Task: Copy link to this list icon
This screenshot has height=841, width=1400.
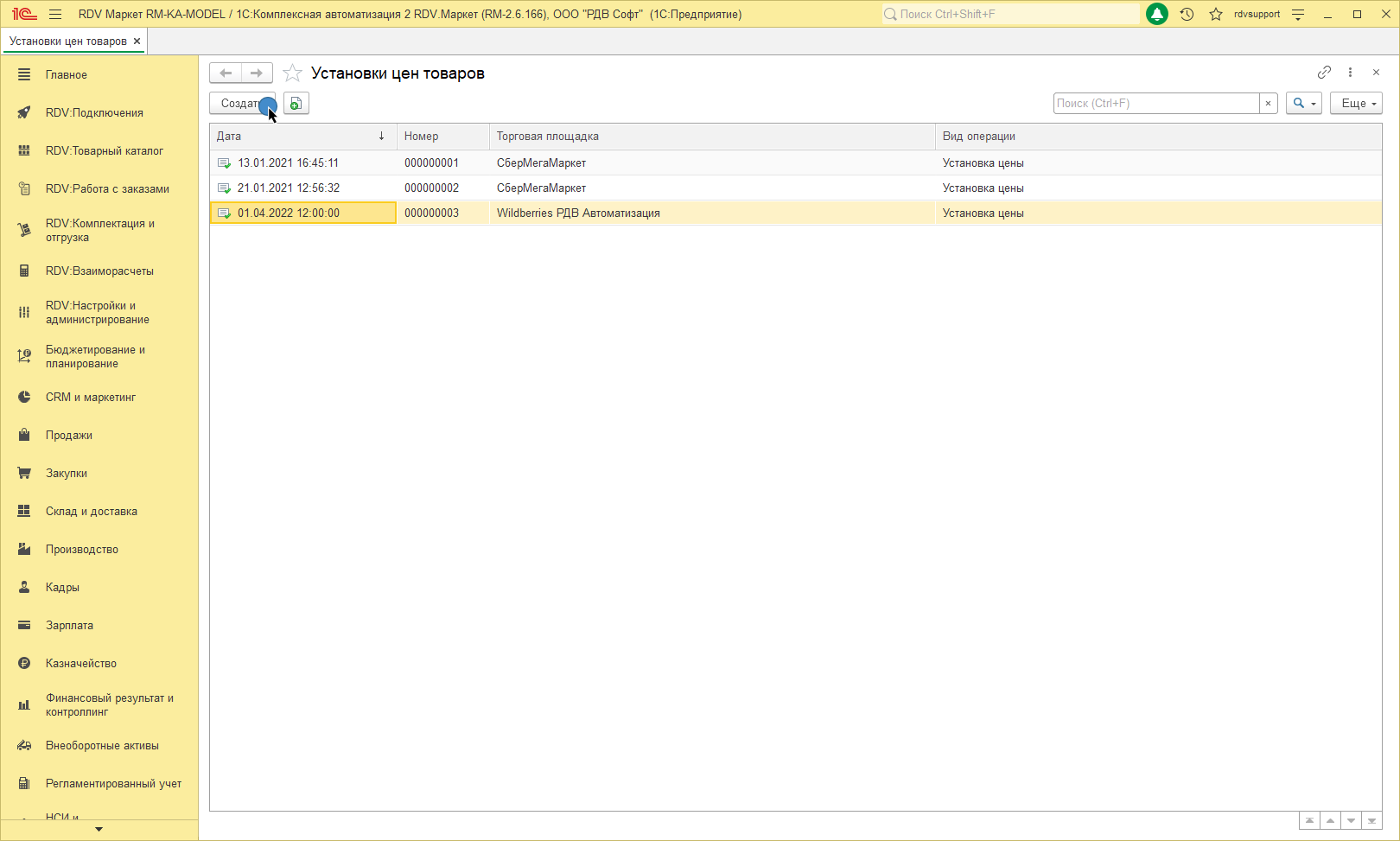Action: (1324, 73)
